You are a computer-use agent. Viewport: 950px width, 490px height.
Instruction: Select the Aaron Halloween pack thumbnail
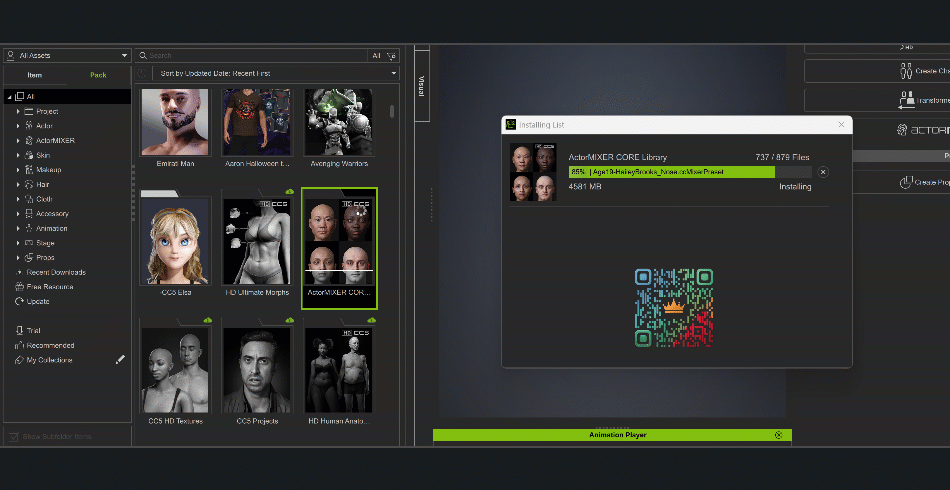click(x=258, y=122)
